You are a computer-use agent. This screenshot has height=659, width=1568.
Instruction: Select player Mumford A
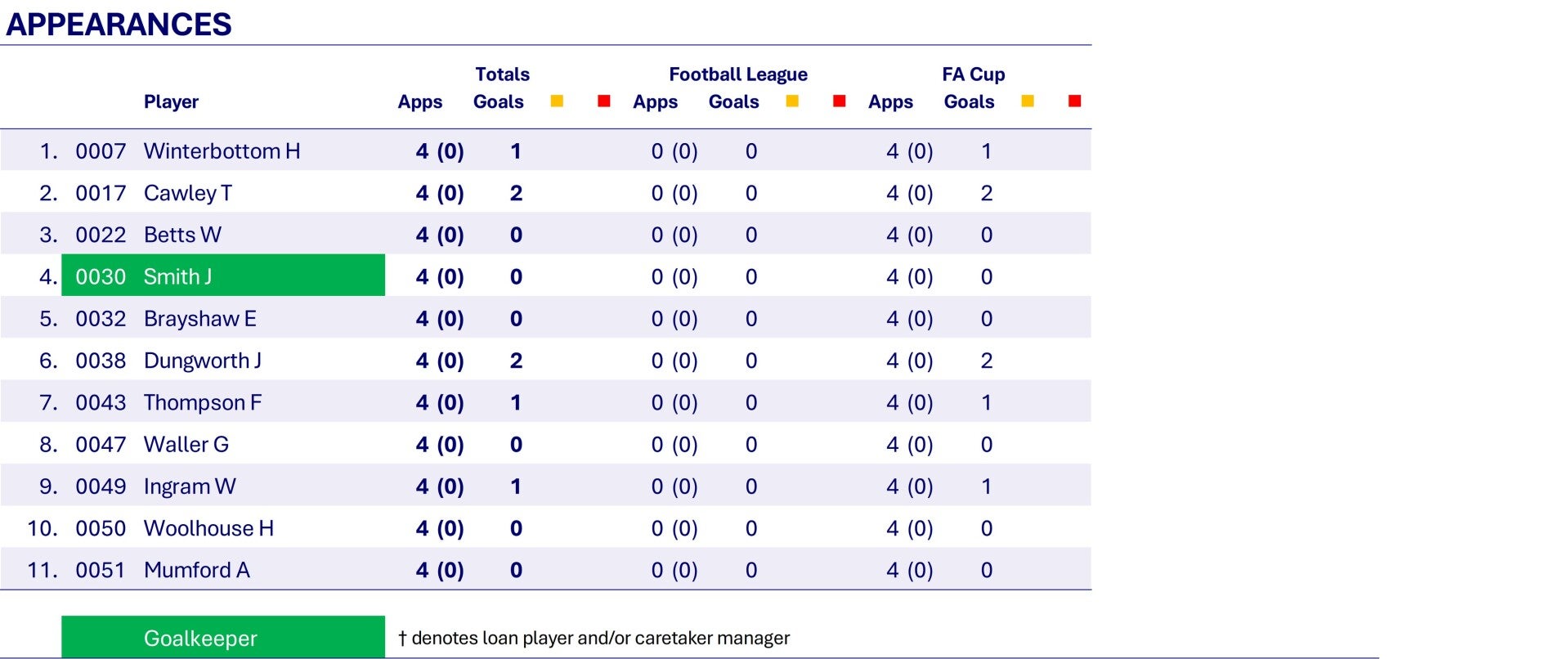(x=196, y=570)
